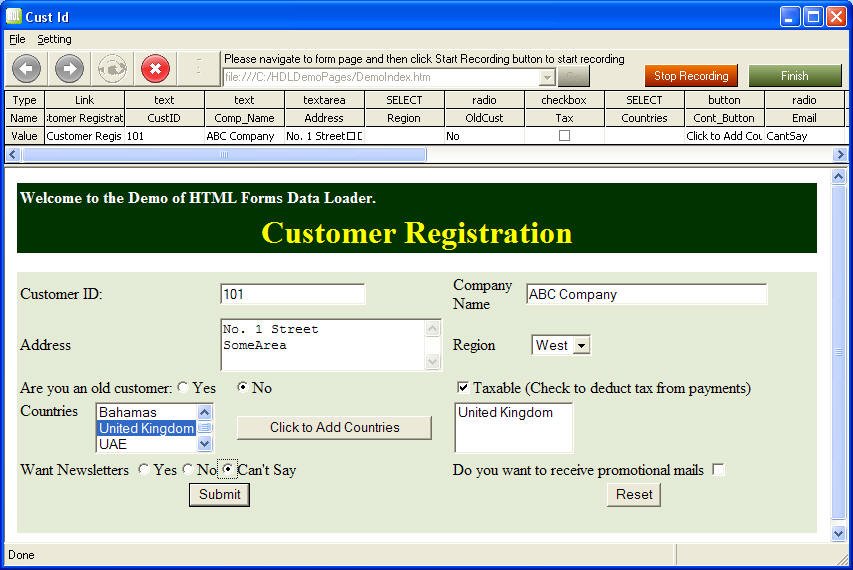Image resolution: width=853 pixels, height=570 pixels.
Task: Open the File menu
Action: tap(17, 39)
